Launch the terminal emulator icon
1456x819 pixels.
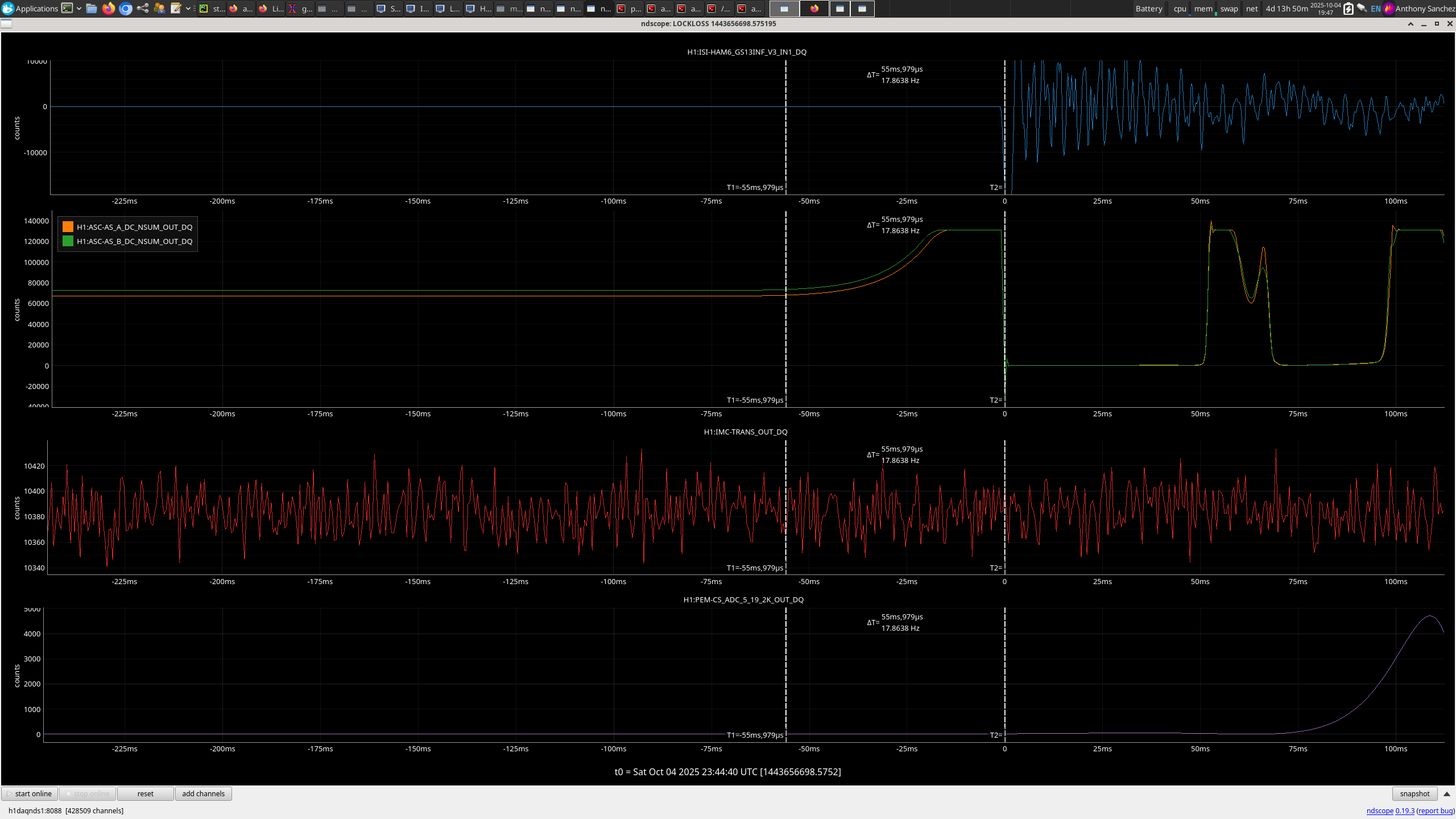pos(67,9)
